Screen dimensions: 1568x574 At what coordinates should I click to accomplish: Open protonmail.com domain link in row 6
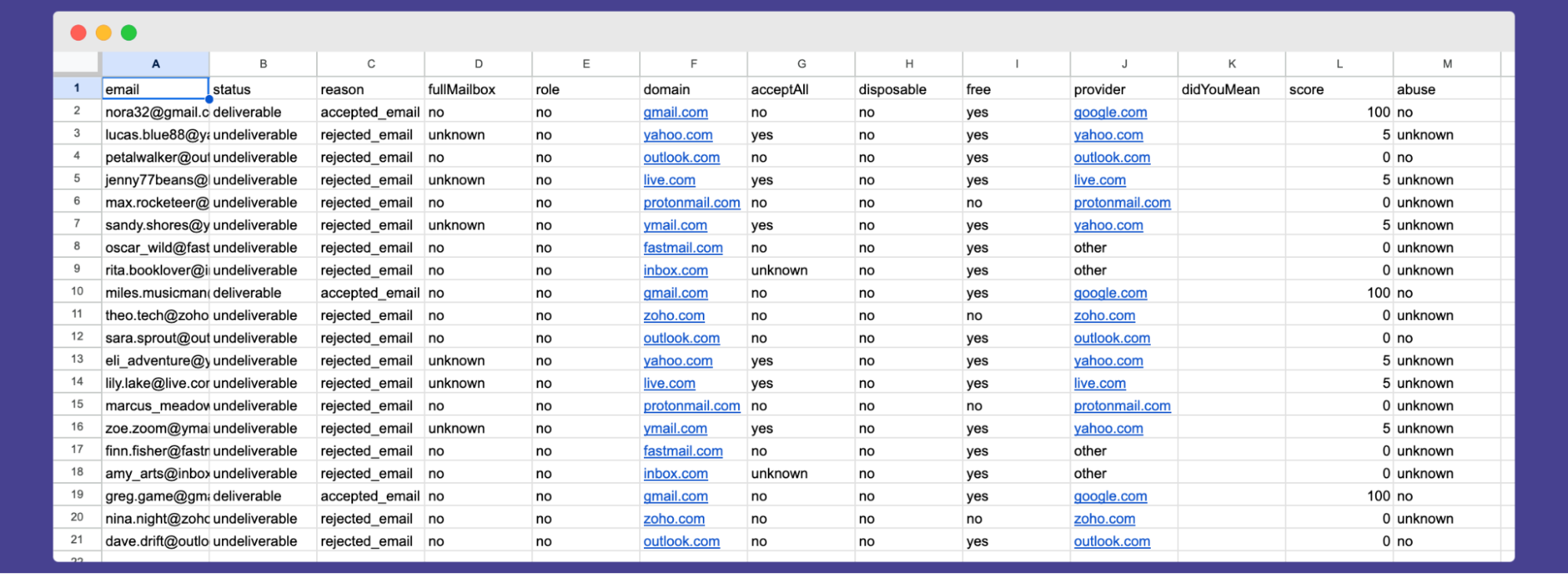(691, 202)
